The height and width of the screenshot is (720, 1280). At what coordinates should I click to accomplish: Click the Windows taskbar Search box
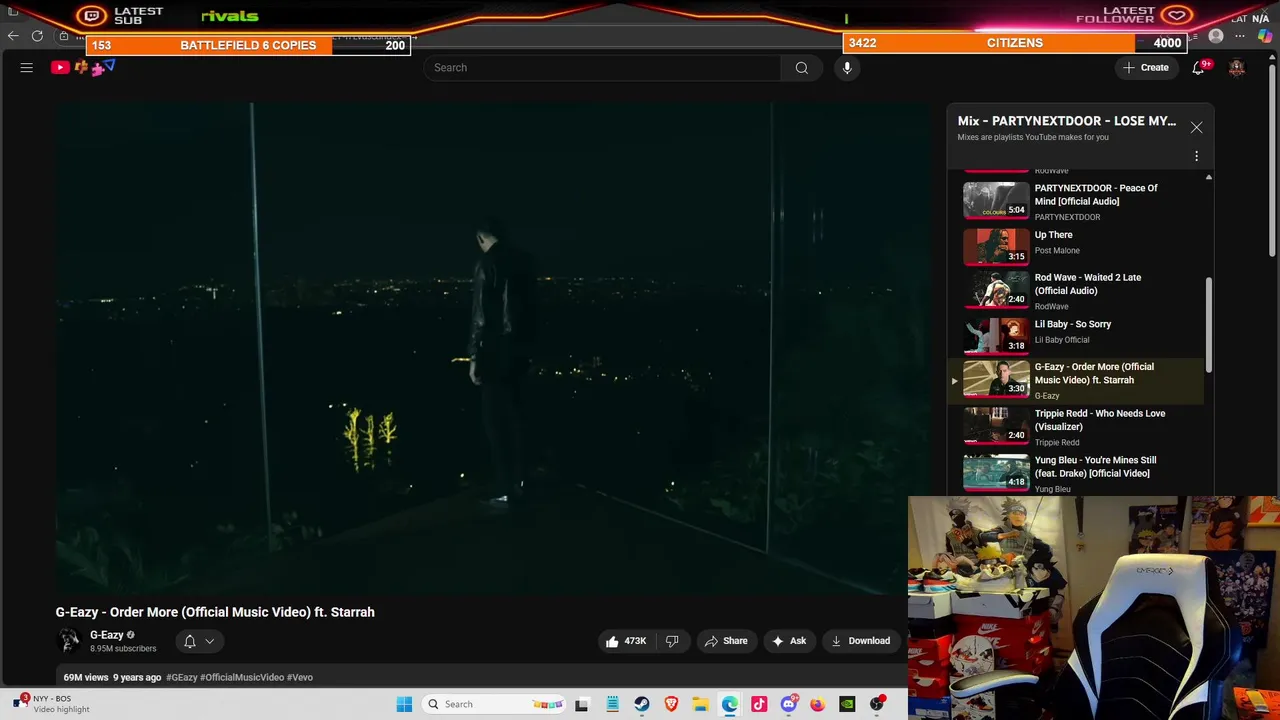point(494,704)
